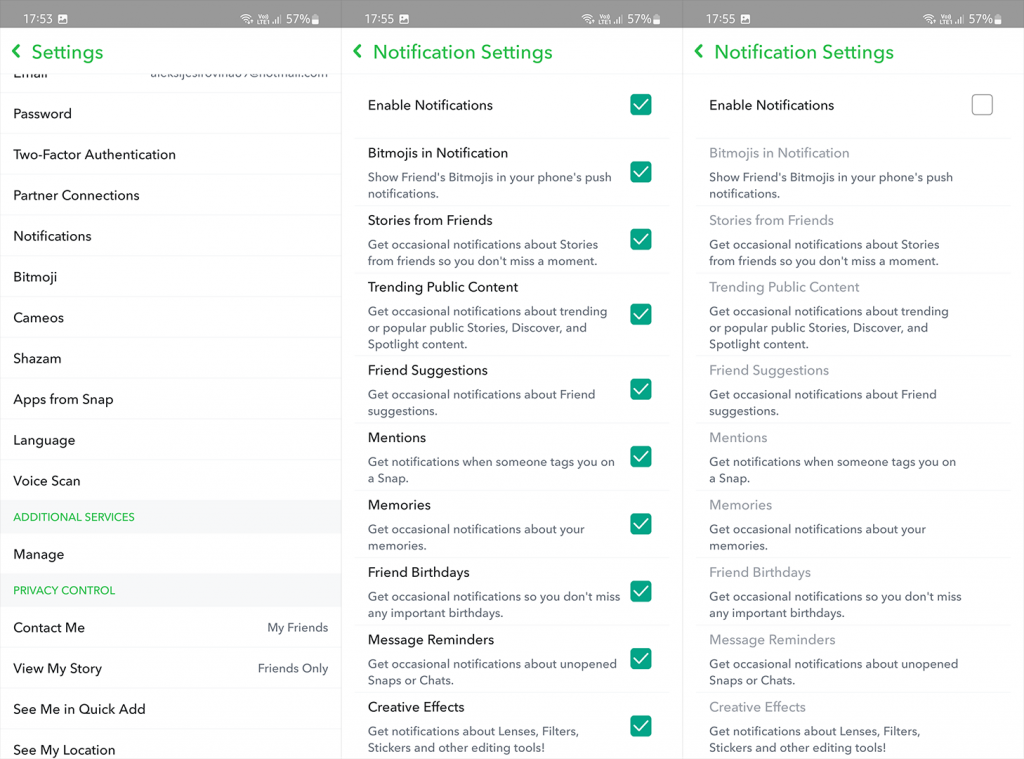1024x759 pixels.
Task: Open Partner Connections
Action: 170,195
